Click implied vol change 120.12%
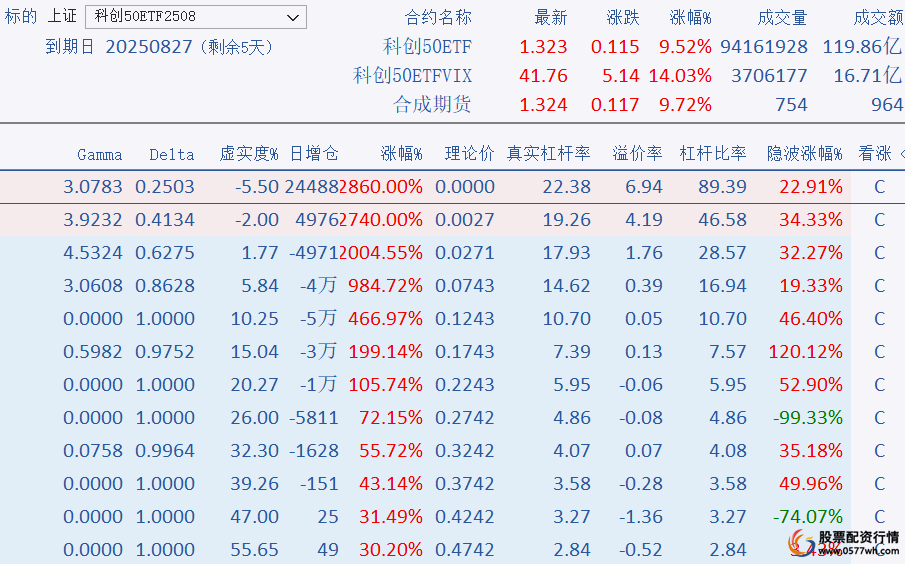The width and height of the screenshot is (905, 564). point(805,352)
